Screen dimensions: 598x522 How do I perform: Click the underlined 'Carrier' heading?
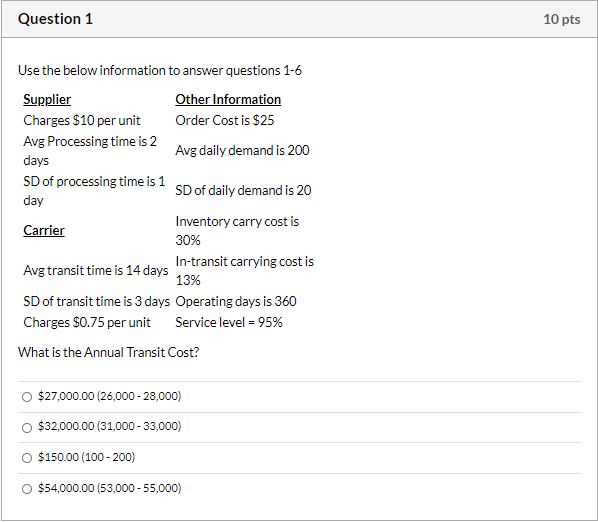(x=44, y=230)
